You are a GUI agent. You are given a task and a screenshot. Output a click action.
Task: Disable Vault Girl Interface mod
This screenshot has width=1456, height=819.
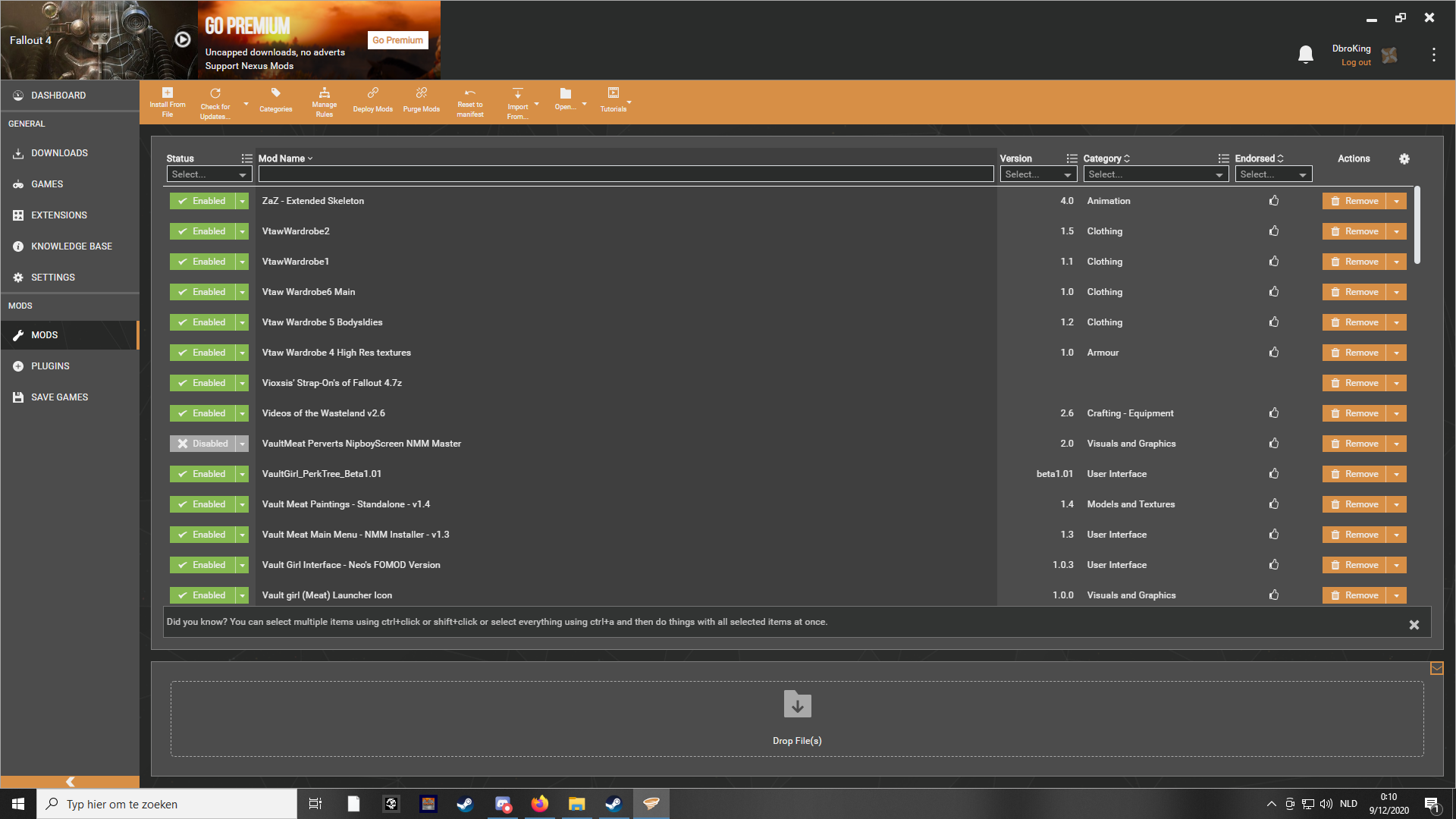(202, 565)
